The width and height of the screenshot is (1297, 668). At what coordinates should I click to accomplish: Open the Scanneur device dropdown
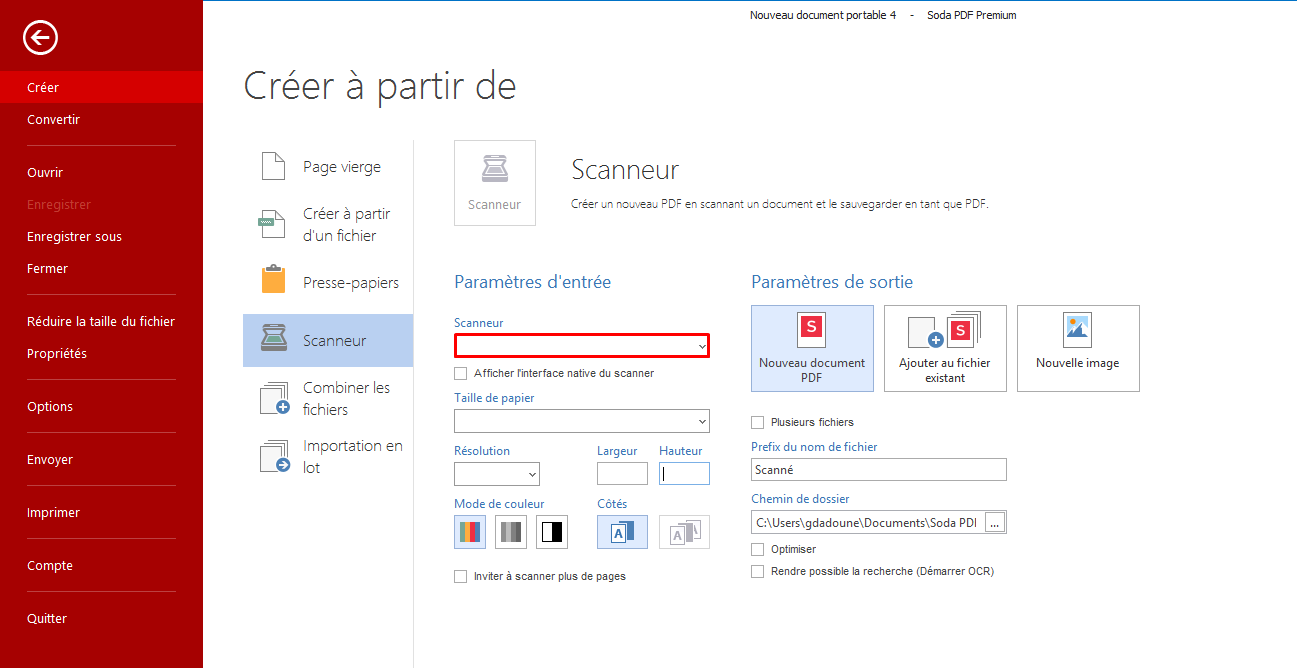(x=582, y=345)
